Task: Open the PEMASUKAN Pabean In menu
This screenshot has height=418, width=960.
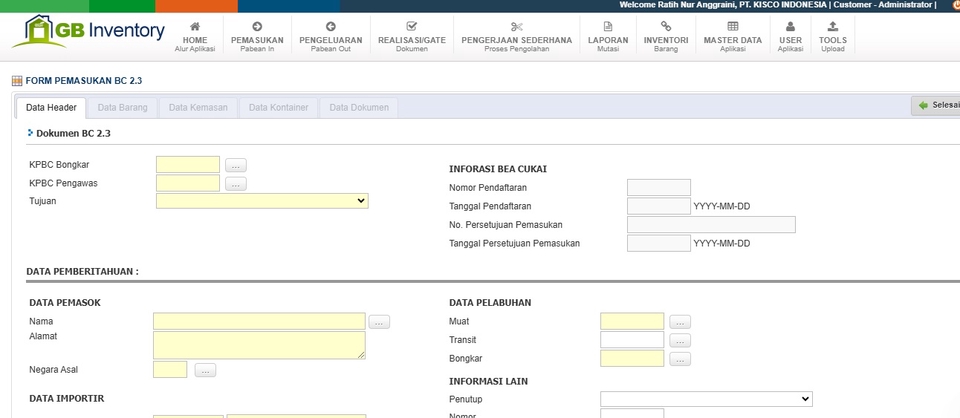Action: pos(257,37)
